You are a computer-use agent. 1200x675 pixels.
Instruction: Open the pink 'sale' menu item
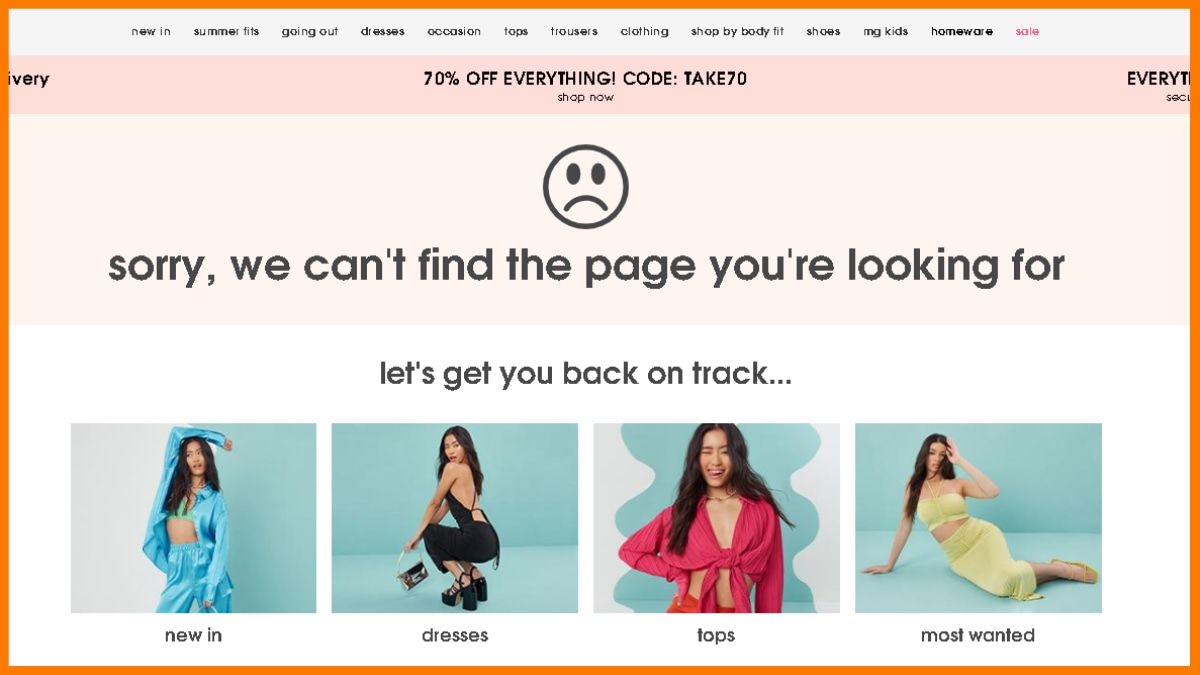tap(1027, 32)
